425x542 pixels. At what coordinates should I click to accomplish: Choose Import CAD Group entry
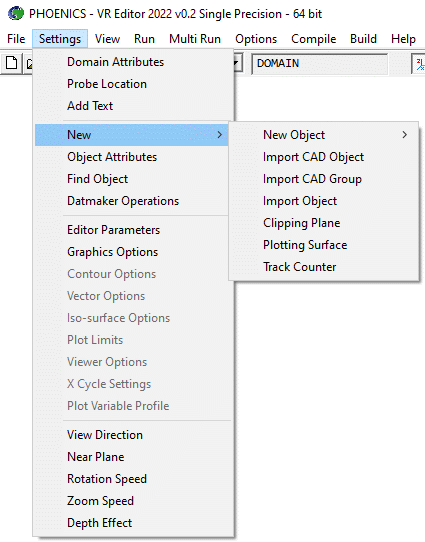[x=312, y=179]
